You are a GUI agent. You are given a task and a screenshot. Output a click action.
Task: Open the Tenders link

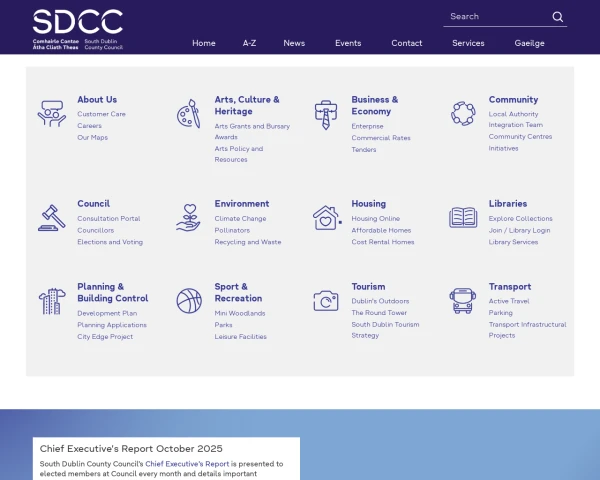pos(364,150)
